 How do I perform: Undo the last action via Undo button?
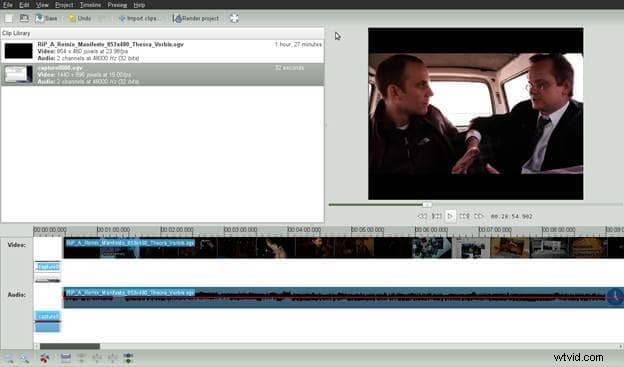click(80, 18)
